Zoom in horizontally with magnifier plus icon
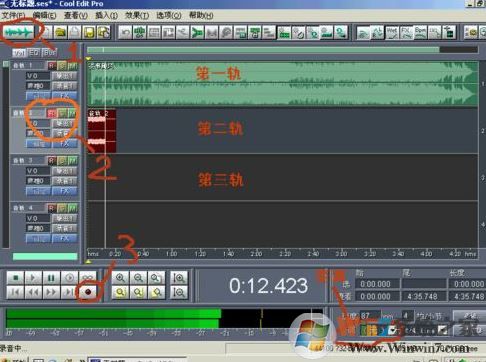Image resolution: width=486 pixels, height=362 pixels. pos(120,277)
